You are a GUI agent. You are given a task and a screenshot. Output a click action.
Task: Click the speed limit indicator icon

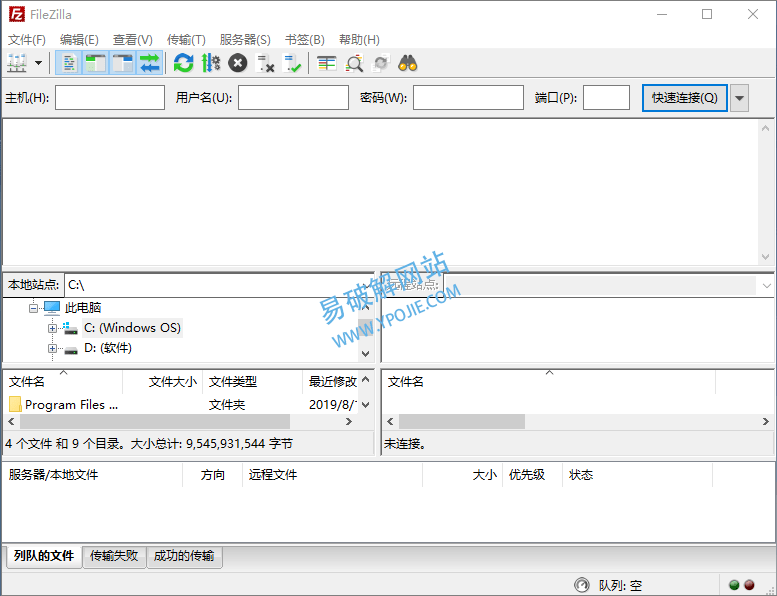(x=582, y=585)
